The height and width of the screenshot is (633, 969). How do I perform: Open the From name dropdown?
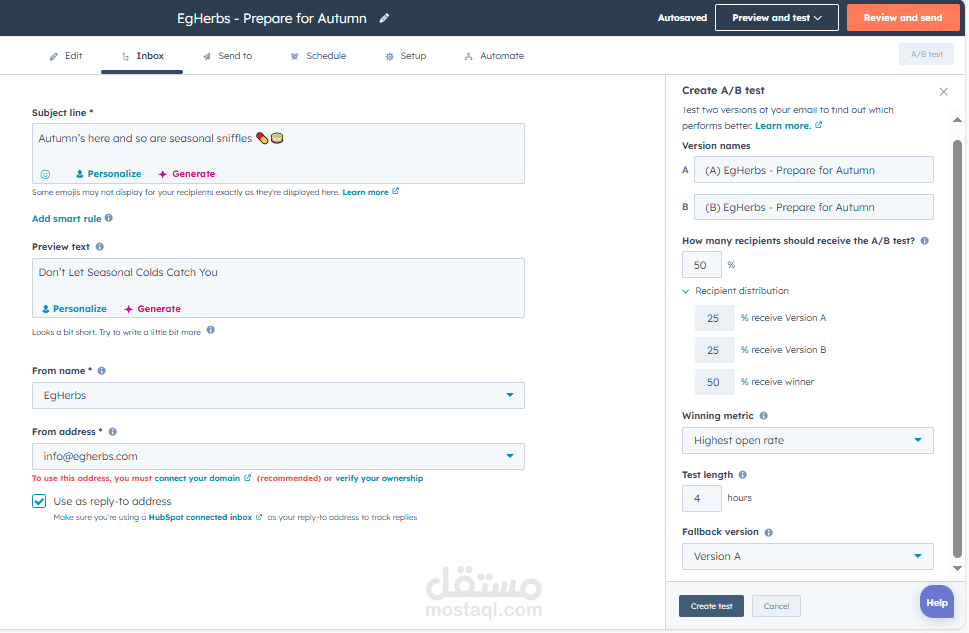278,395
